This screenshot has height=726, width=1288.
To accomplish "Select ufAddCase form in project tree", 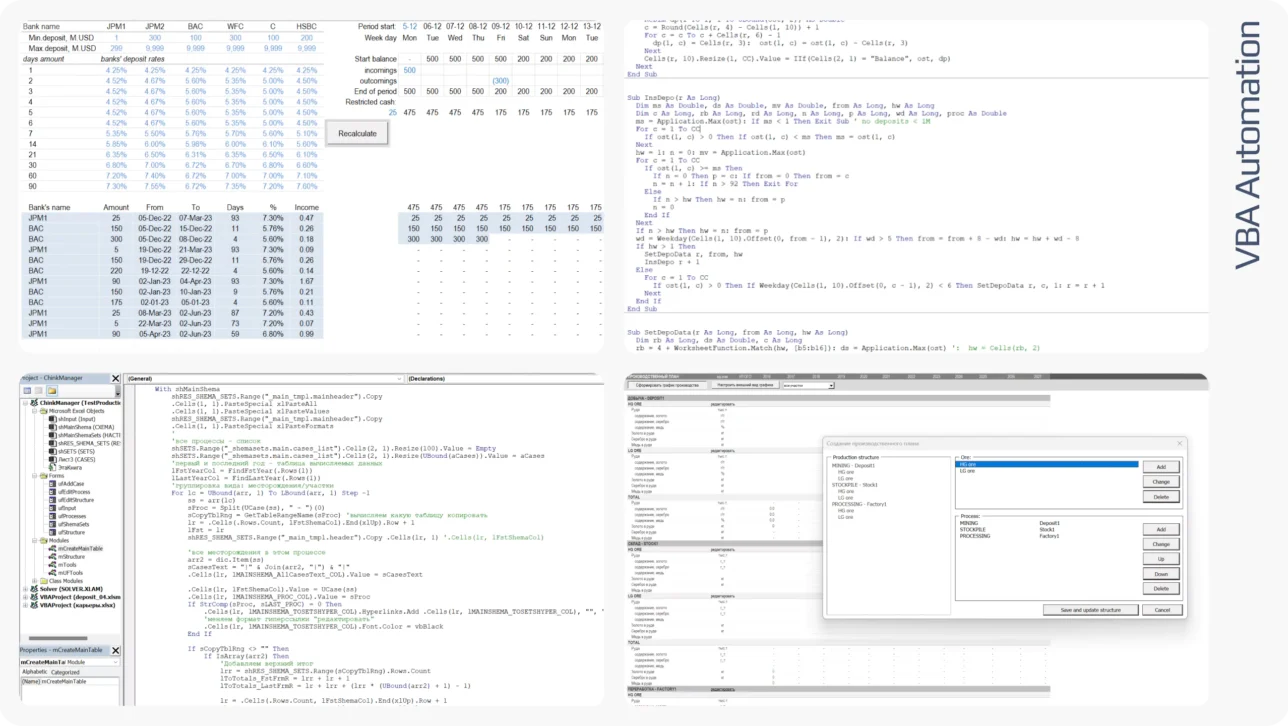I will click(x=70, y=483).
